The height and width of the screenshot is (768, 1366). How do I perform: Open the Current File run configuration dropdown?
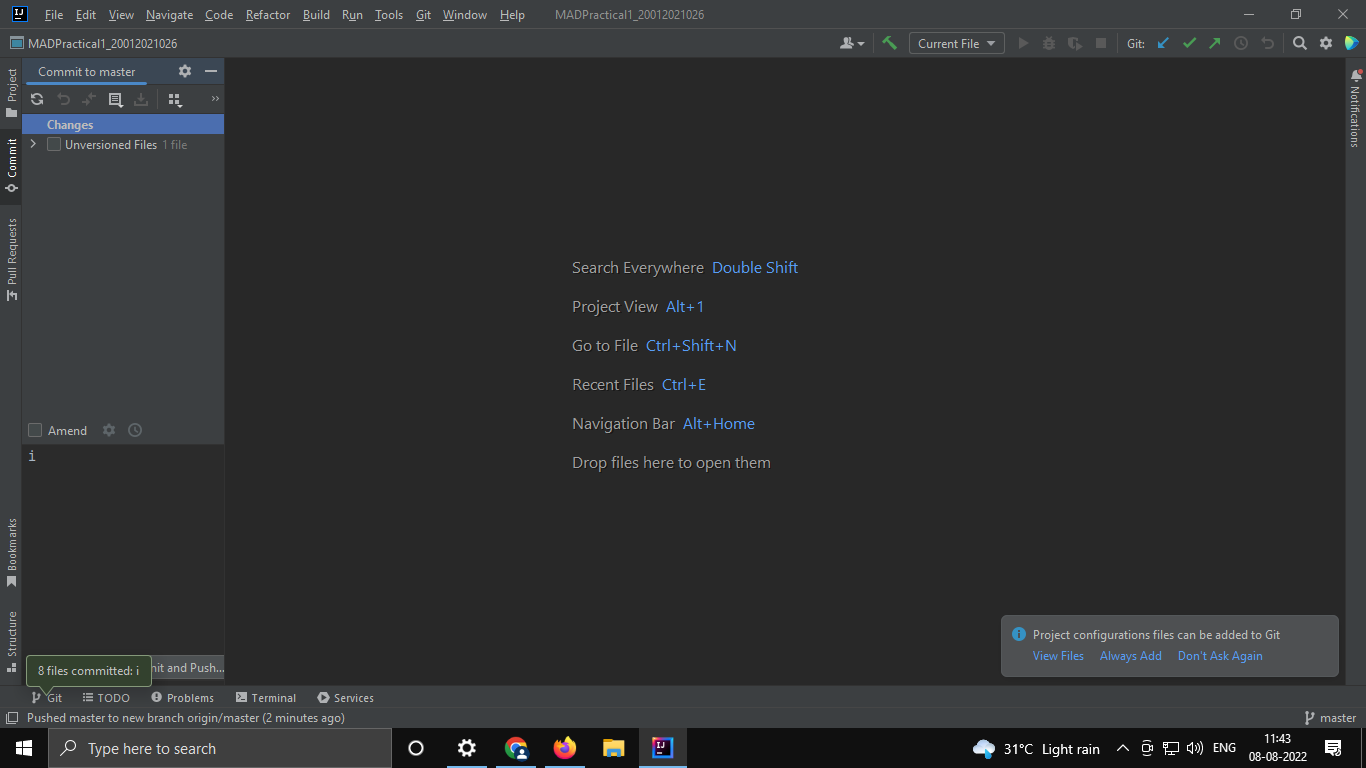956,43
